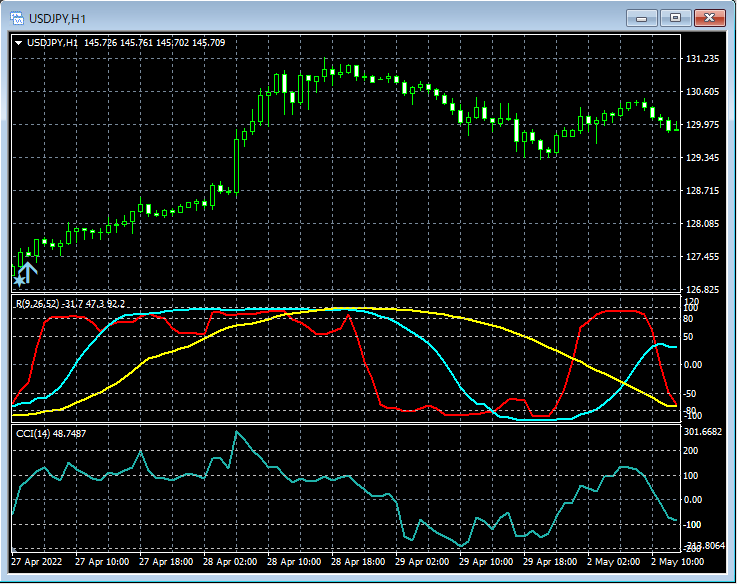Click the 28 Apr 18:00 time axis label

pyautogui.click(x=358, y=561)
